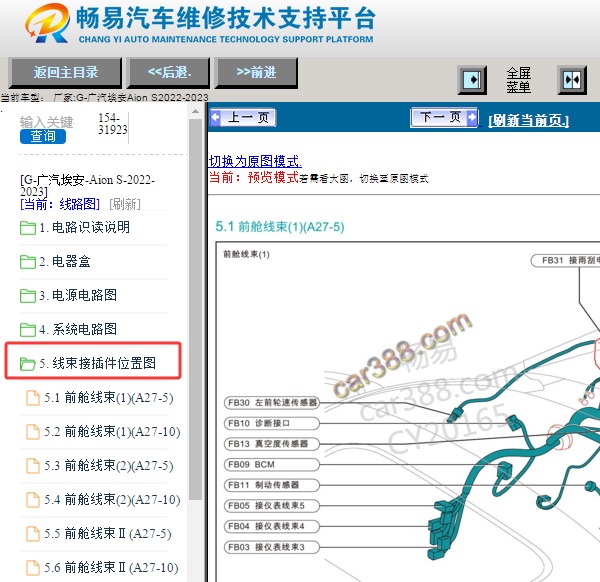Open page 5.6 前舱线束Ⅱ(A27-10)
The height and width of the screenshot is (582, 600).
click(111, 568)
